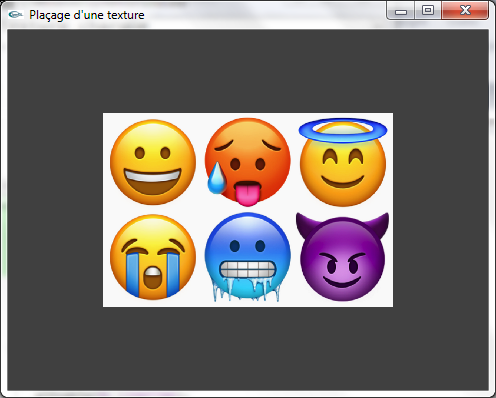Maximize the Plaçage d'une texture window
Image resolution: width=496 pixels, height=398 pixels.
coord(428,11)
